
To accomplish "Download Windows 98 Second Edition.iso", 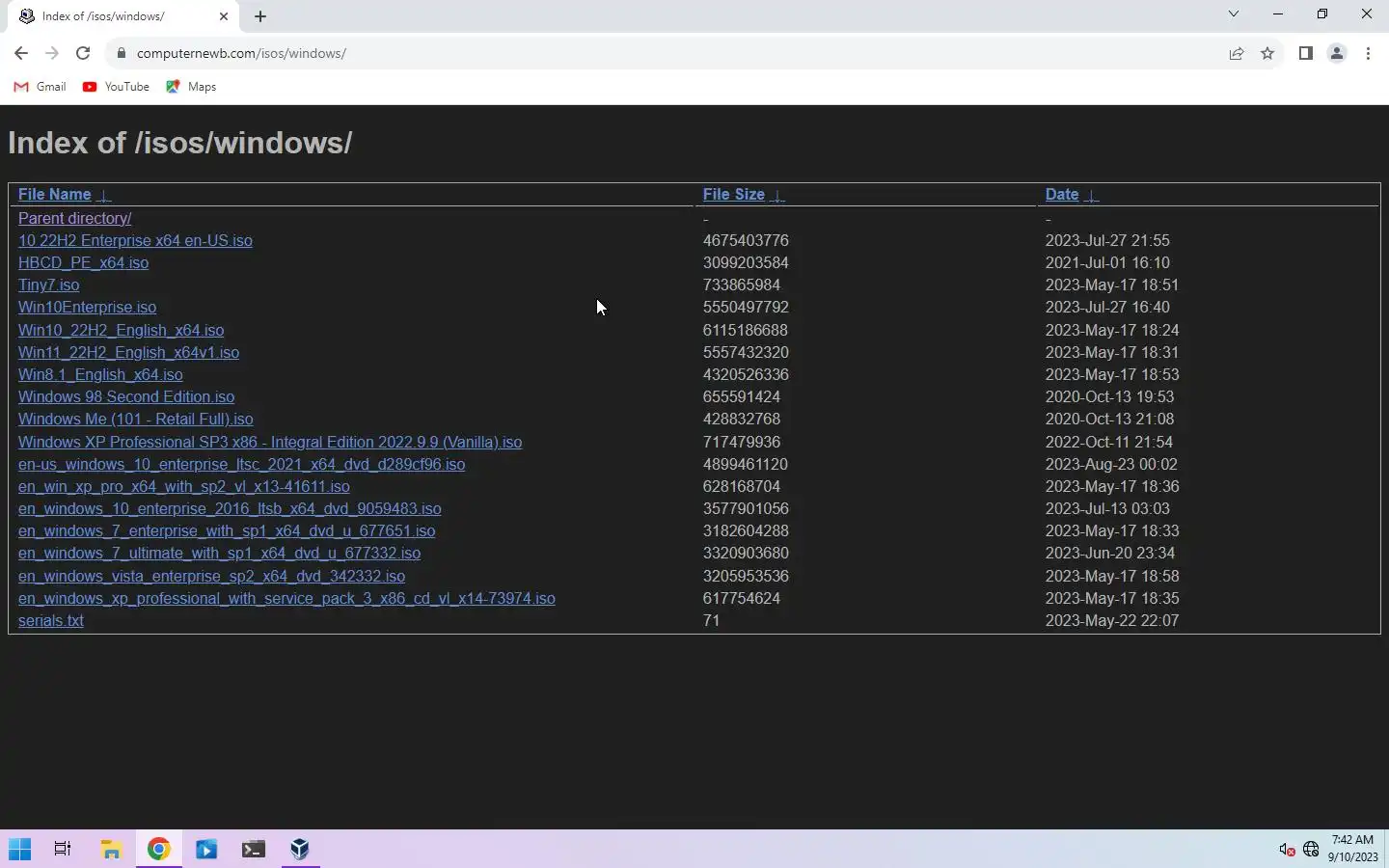I will [126, 397].
